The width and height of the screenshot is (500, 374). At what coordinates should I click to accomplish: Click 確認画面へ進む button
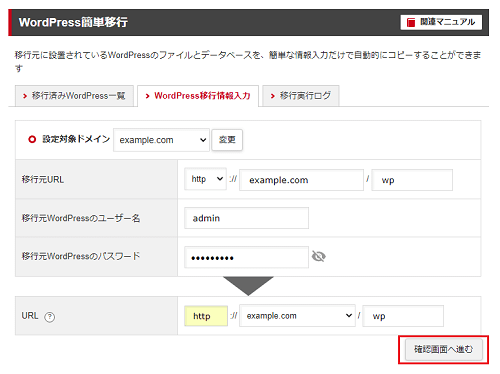(x=444, y=349)
